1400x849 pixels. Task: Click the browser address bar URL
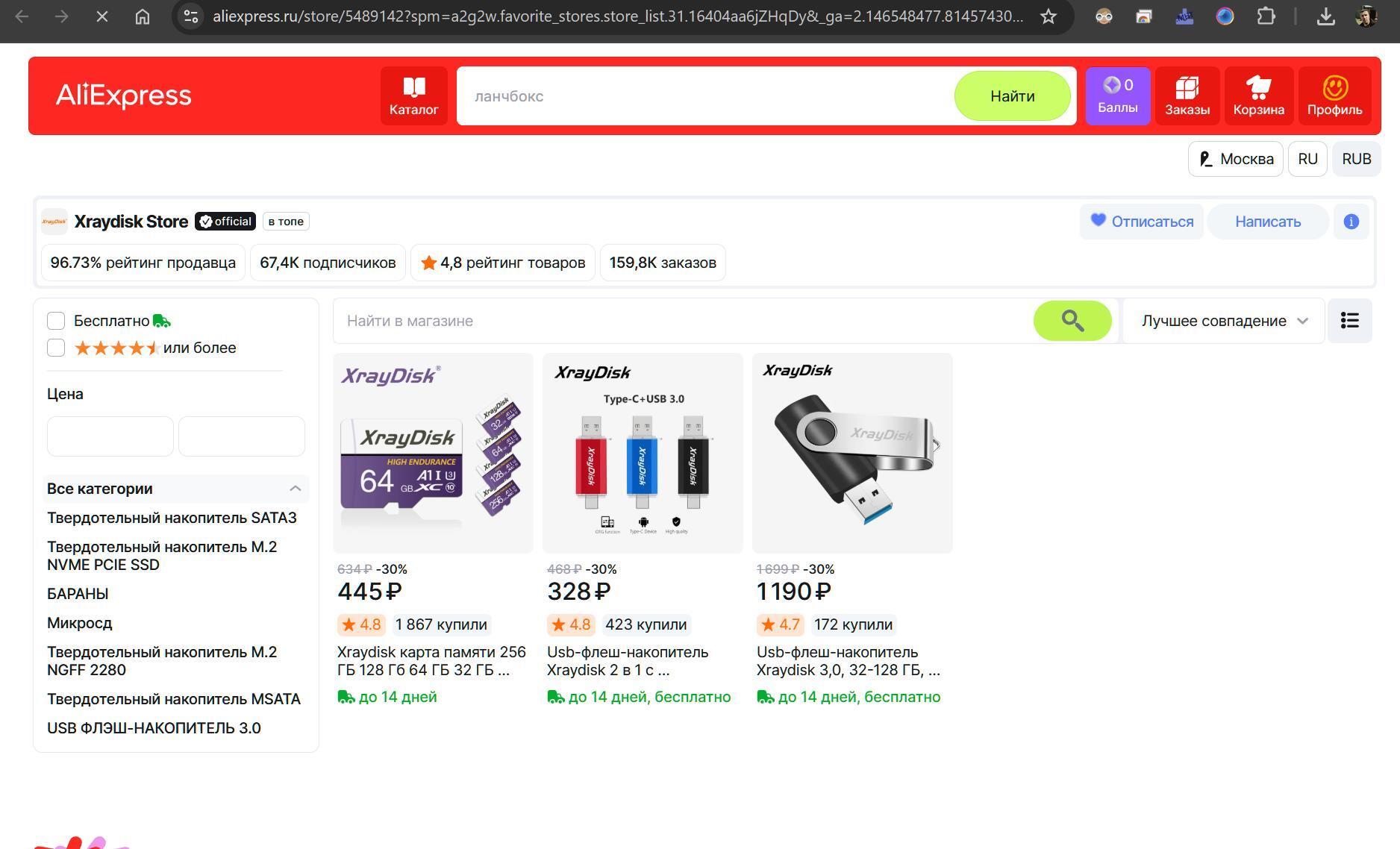click(618, 16)
